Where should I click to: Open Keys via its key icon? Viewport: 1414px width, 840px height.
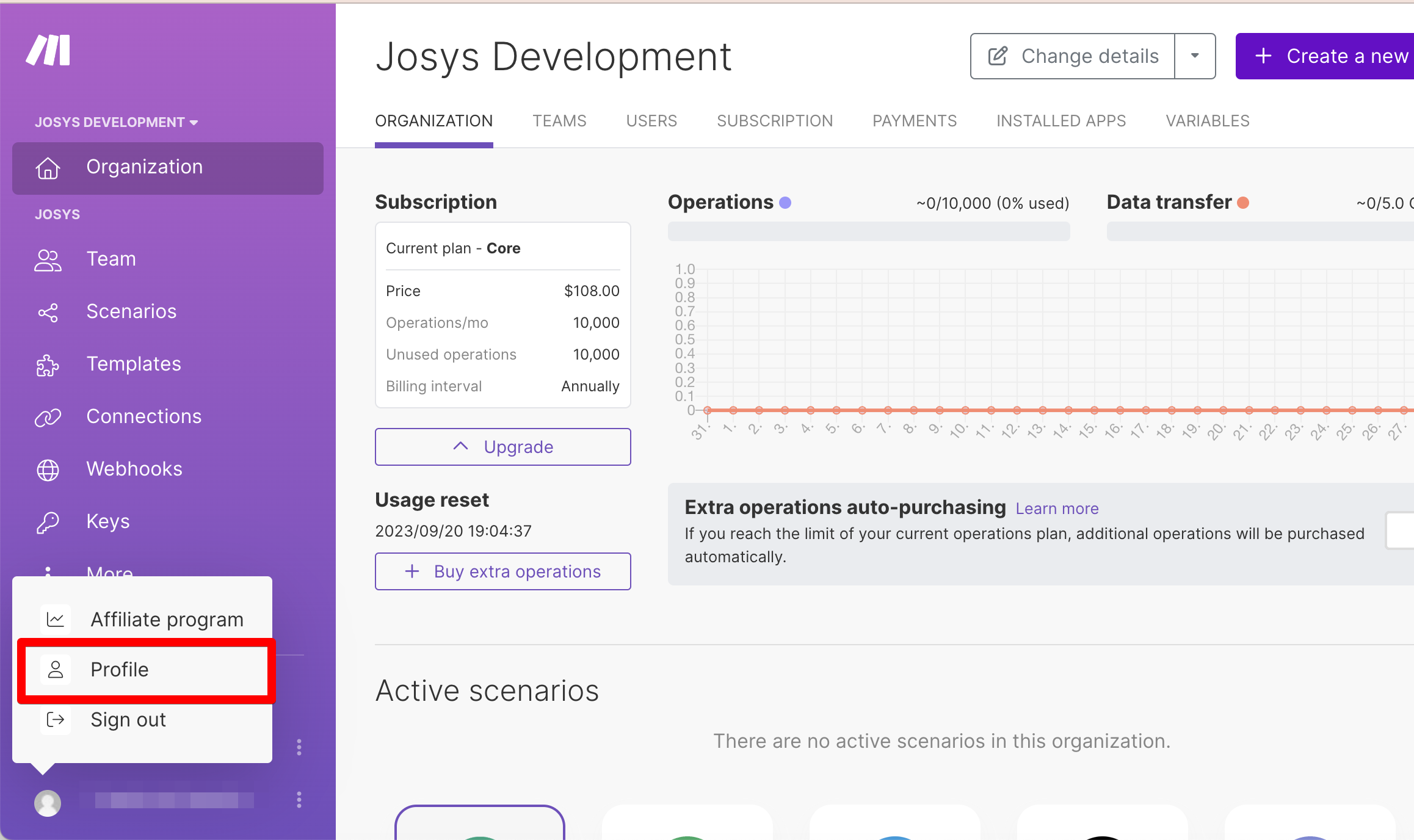click(x=48, y=523)
